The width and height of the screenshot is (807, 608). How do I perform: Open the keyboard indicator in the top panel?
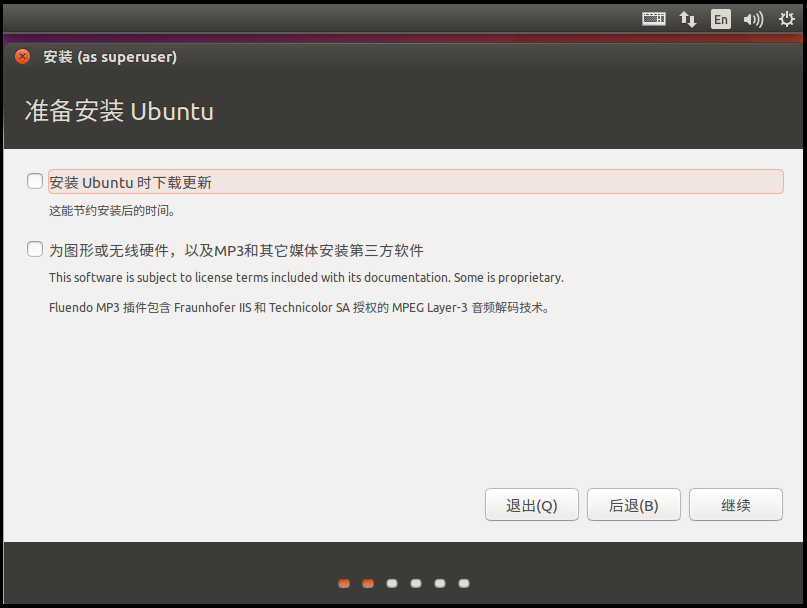pyautogui.click(x=654, y=19)
